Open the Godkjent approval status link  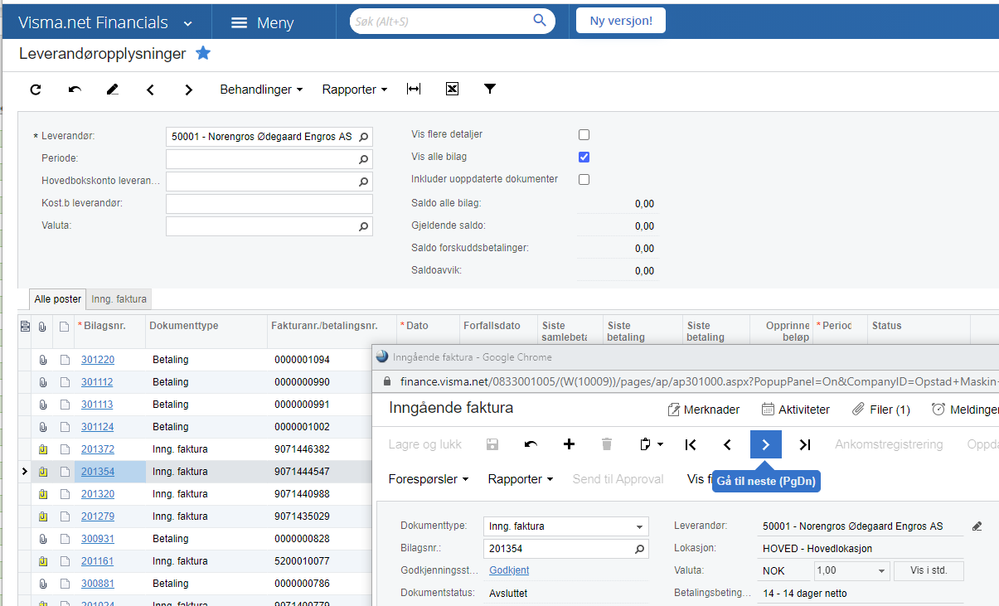click(509, 570)
